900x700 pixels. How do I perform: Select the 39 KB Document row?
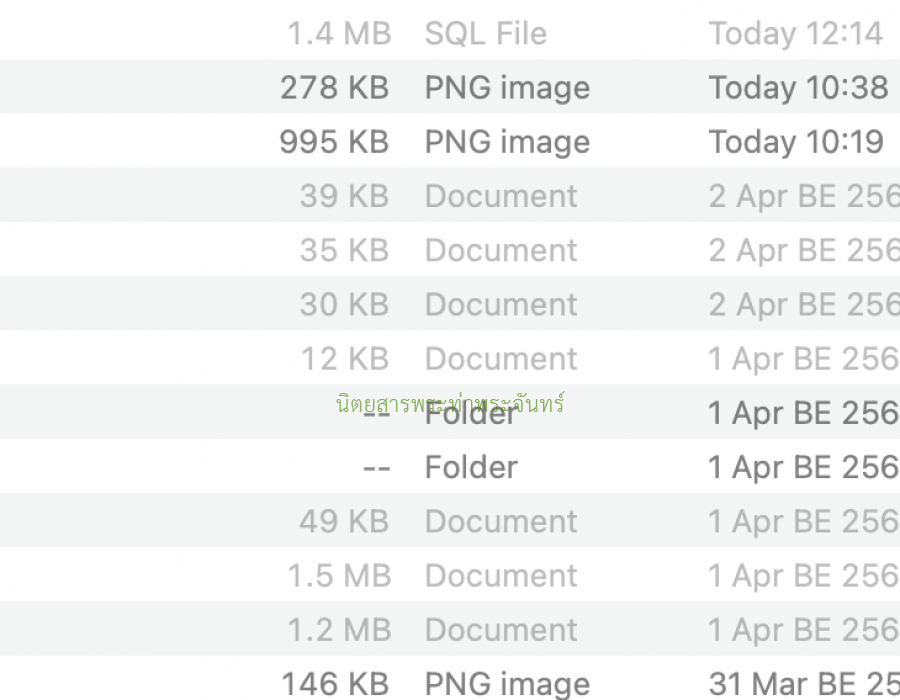[x=450, y=195]
